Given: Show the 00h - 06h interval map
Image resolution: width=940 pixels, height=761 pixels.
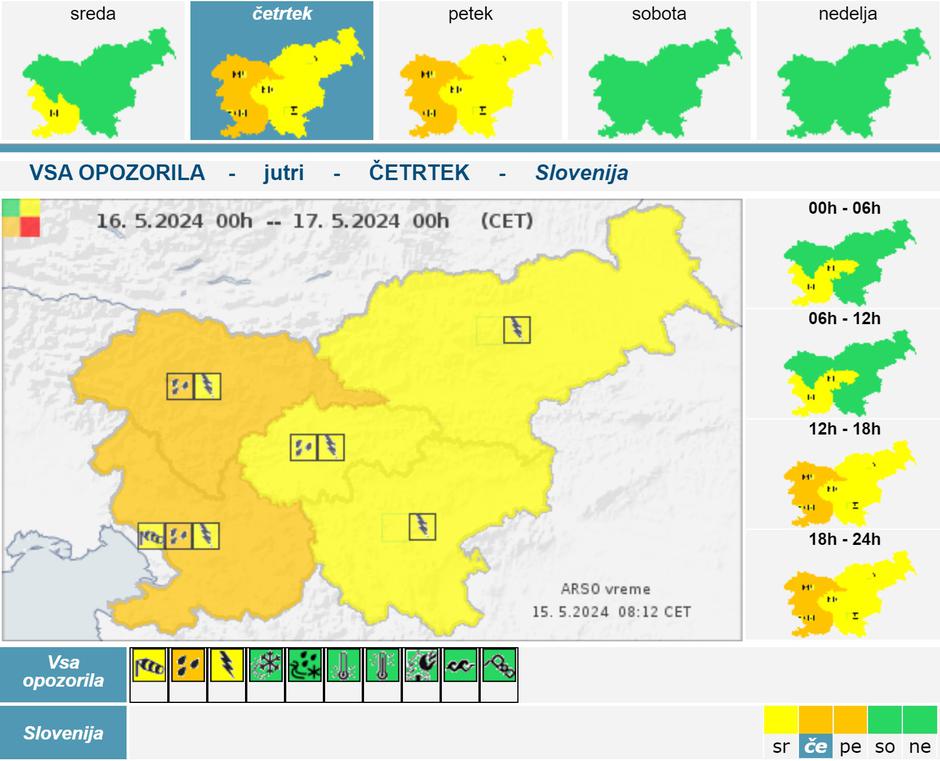Looking at the screenshot, I should click(x=844, y=255).
